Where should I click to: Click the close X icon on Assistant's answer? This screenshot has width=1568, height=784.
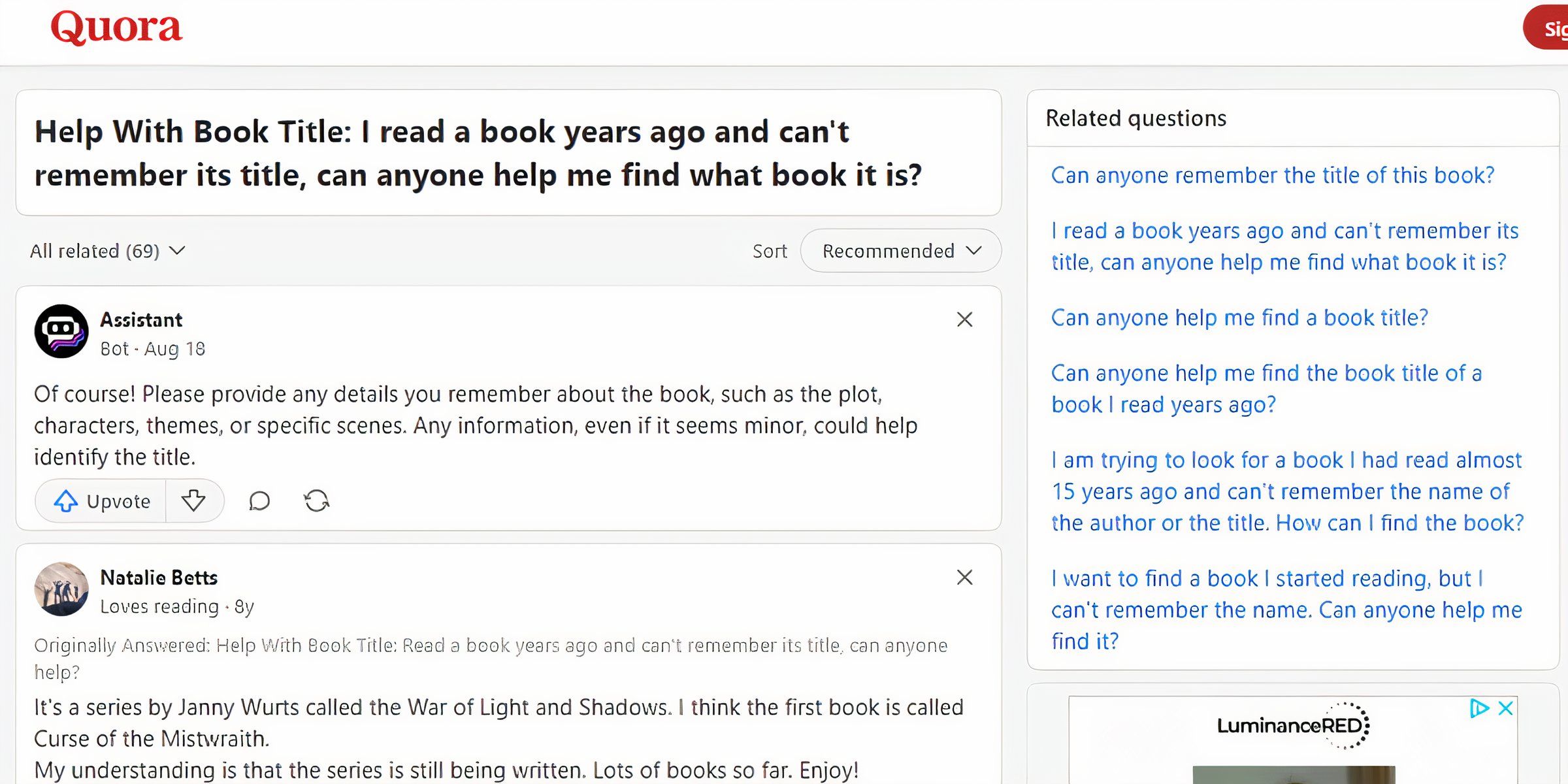[964, 320]
